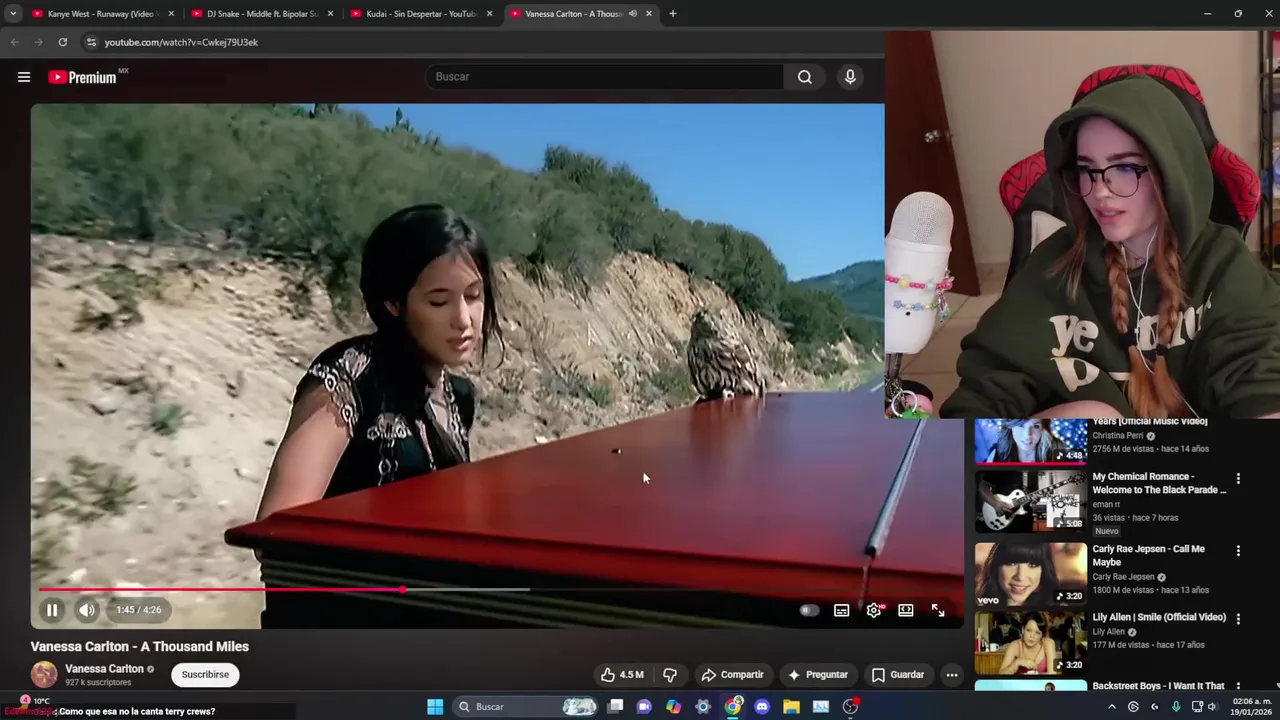The image size is (1280, 720).
Task: Mute the video player volume
Action: 87,610
